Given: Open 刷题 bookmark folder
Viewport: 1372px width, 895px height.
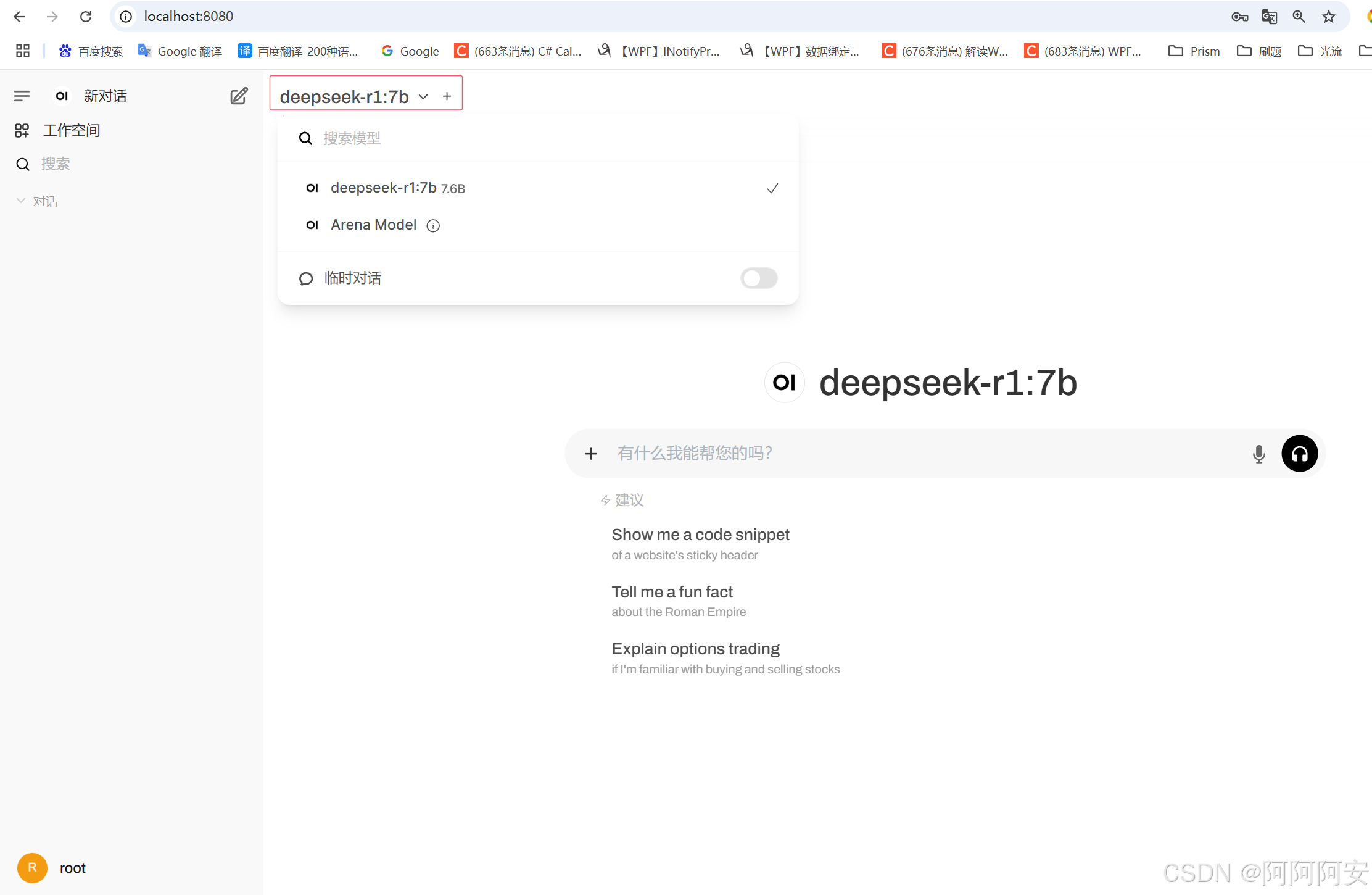Looking at the screenshot, I should [1259, 51].
